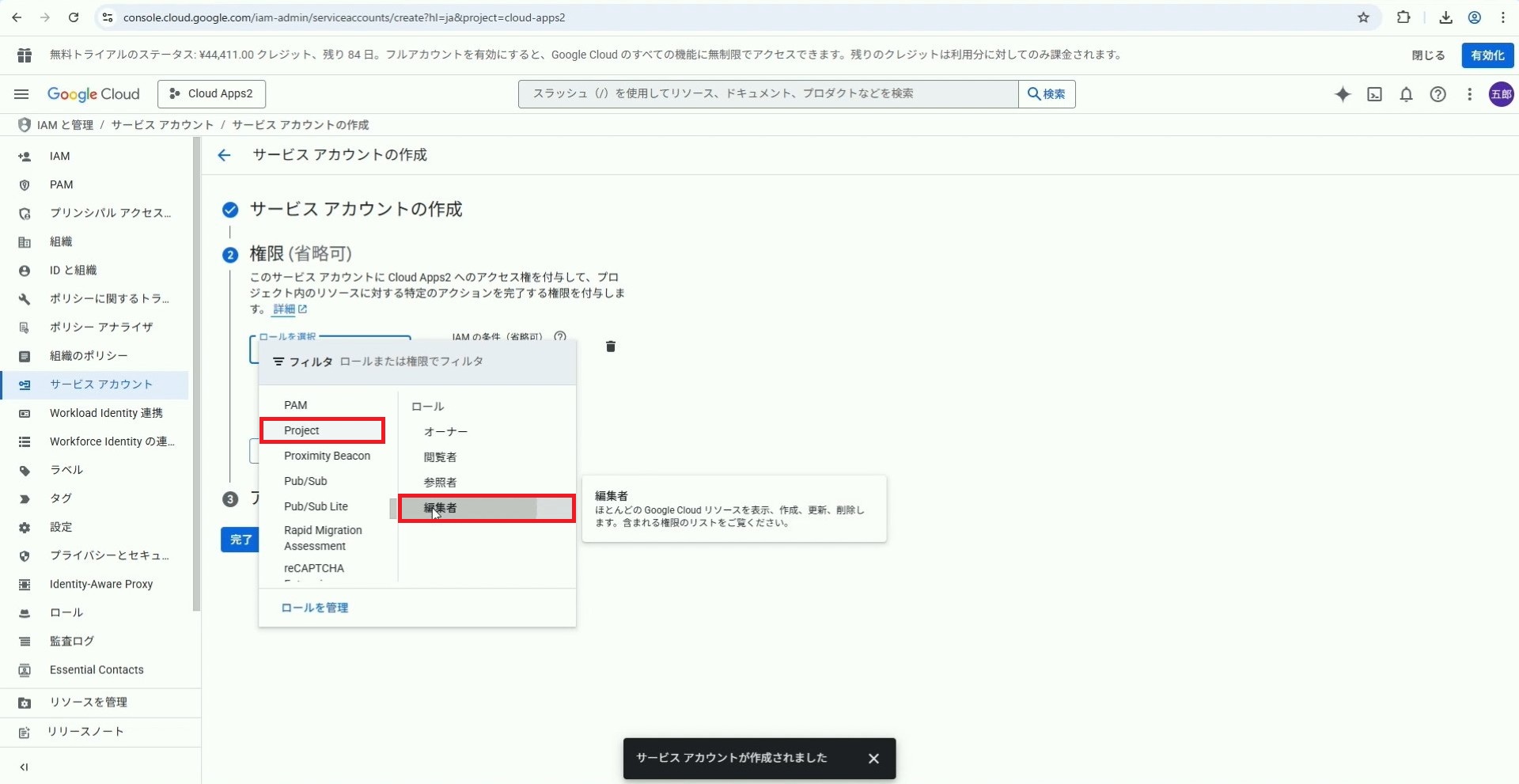Screen dimensions: 1519x784
Task: Click the 完了 button
Action: click(241, 540)
